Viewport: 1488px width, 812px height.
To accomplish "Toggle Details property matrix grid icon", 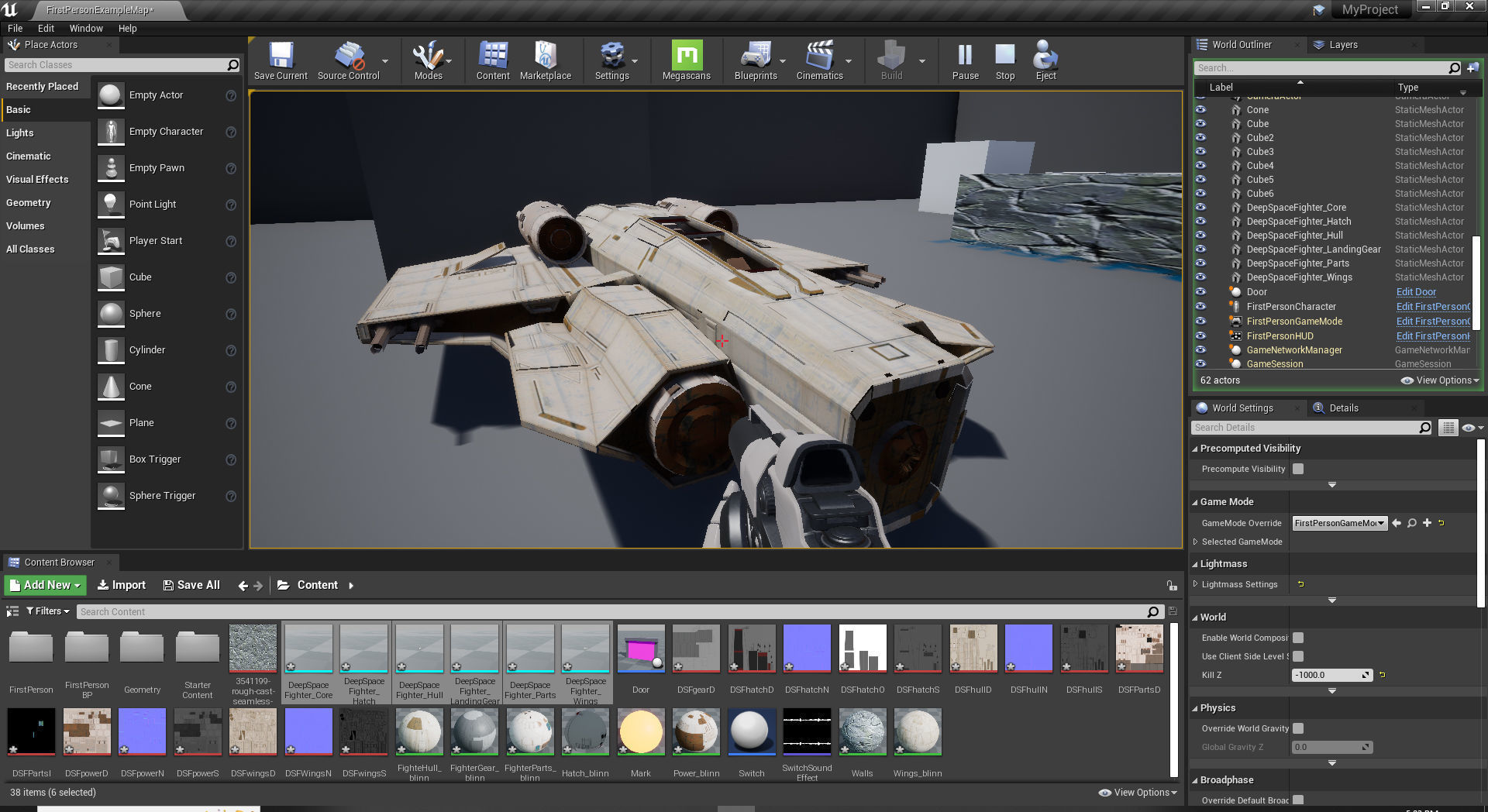I will coord(1448,428).
